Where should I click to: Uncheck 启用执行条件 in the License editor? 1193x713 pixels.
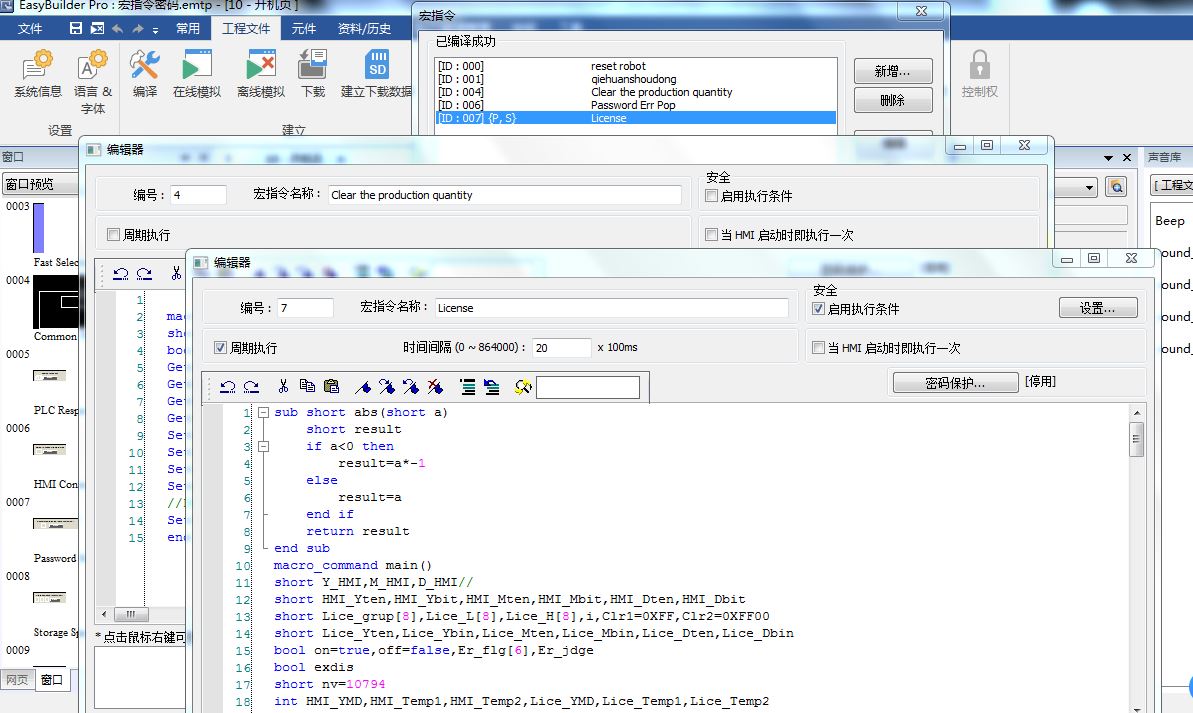click(x=819, y=309)
